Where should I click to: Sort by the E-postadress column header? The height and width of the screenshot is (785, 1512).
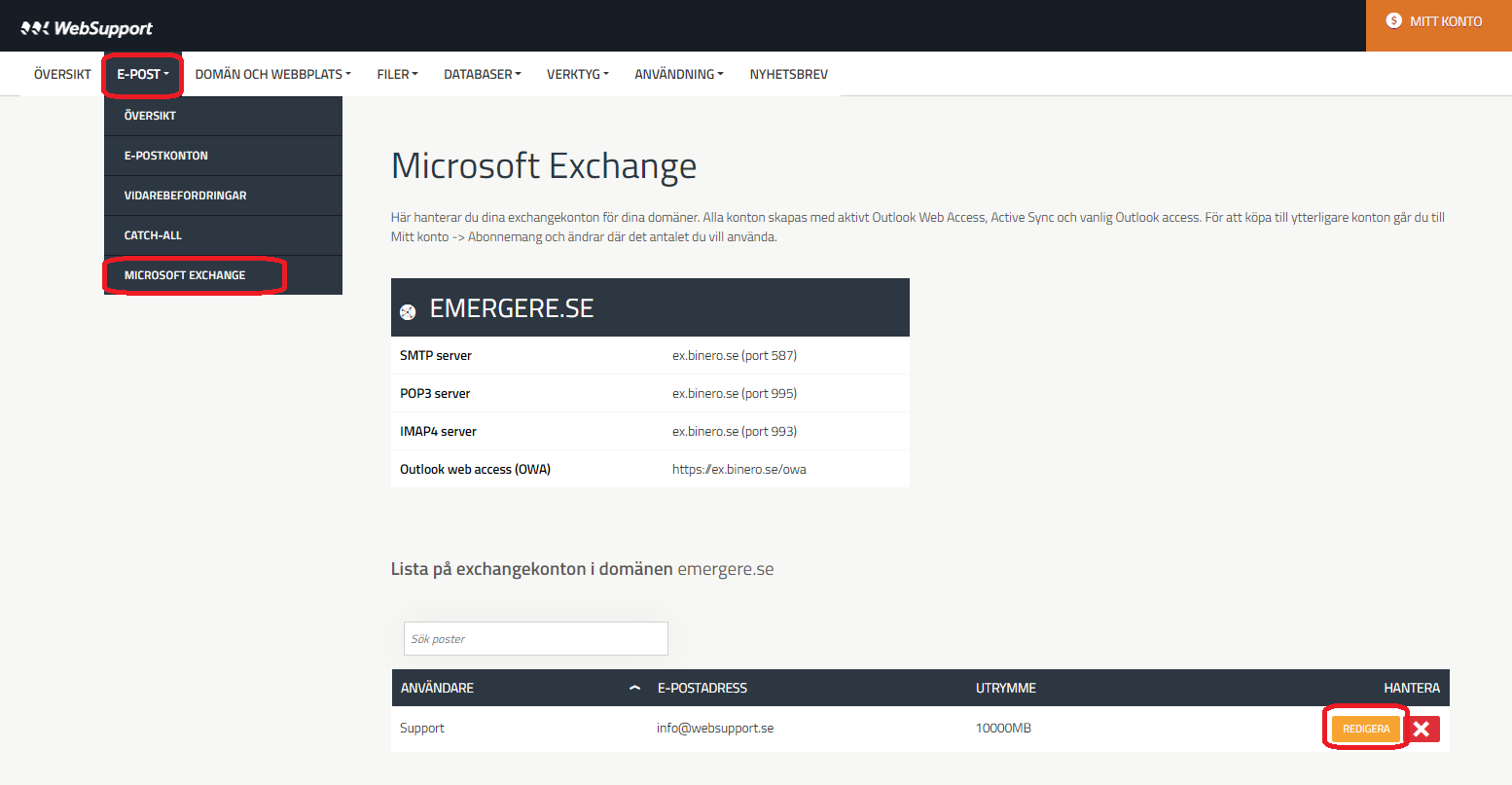702,688
